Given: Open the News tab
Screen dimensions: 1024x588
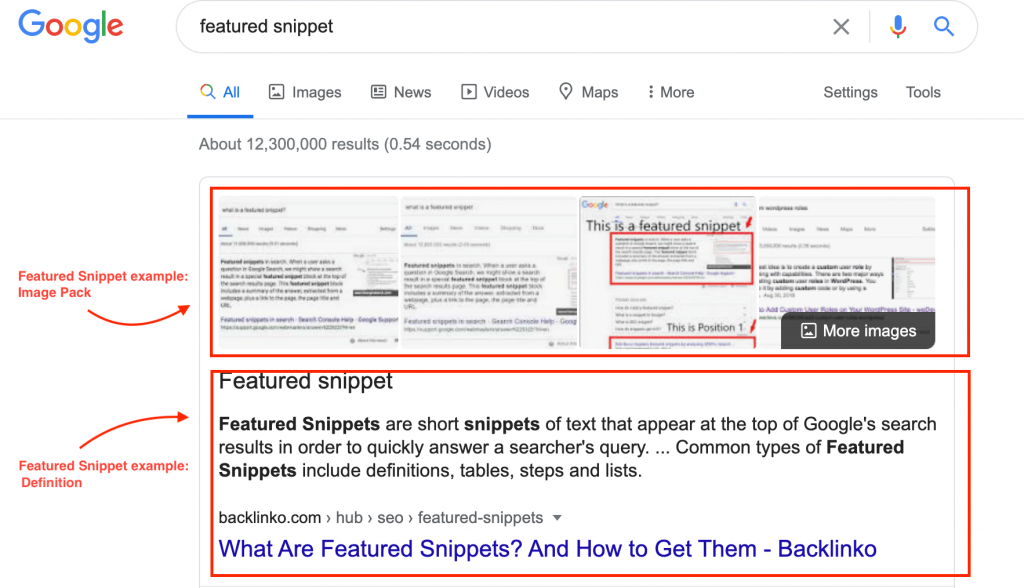Looking at the screenshot, I should pyautogui.click(x=401, y=92).
